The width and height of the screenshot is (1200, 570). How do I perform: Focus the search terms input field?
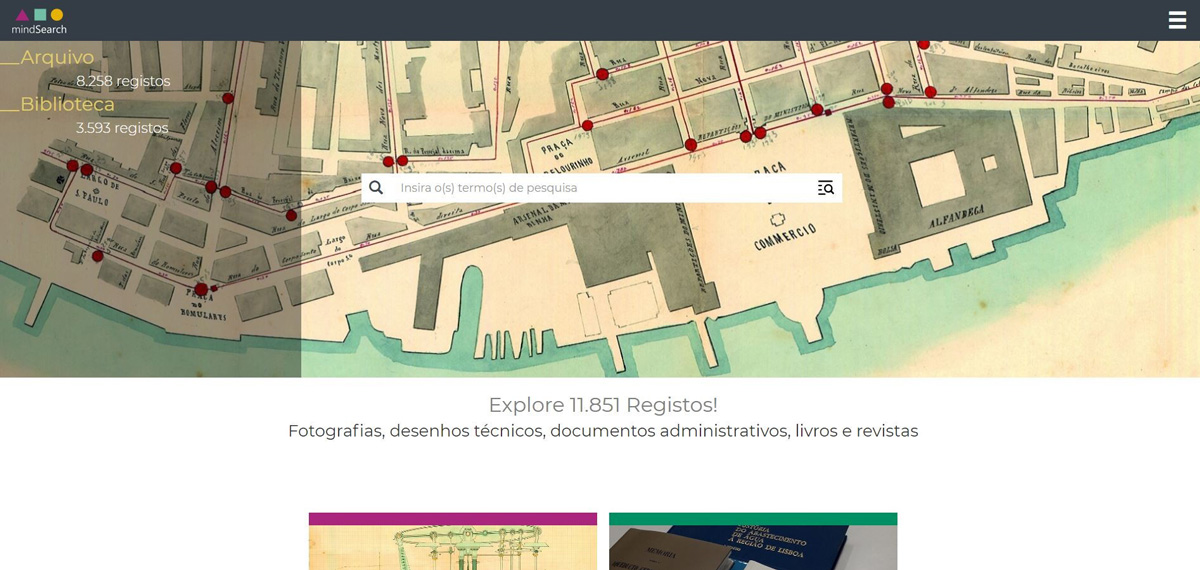(601, 187)
